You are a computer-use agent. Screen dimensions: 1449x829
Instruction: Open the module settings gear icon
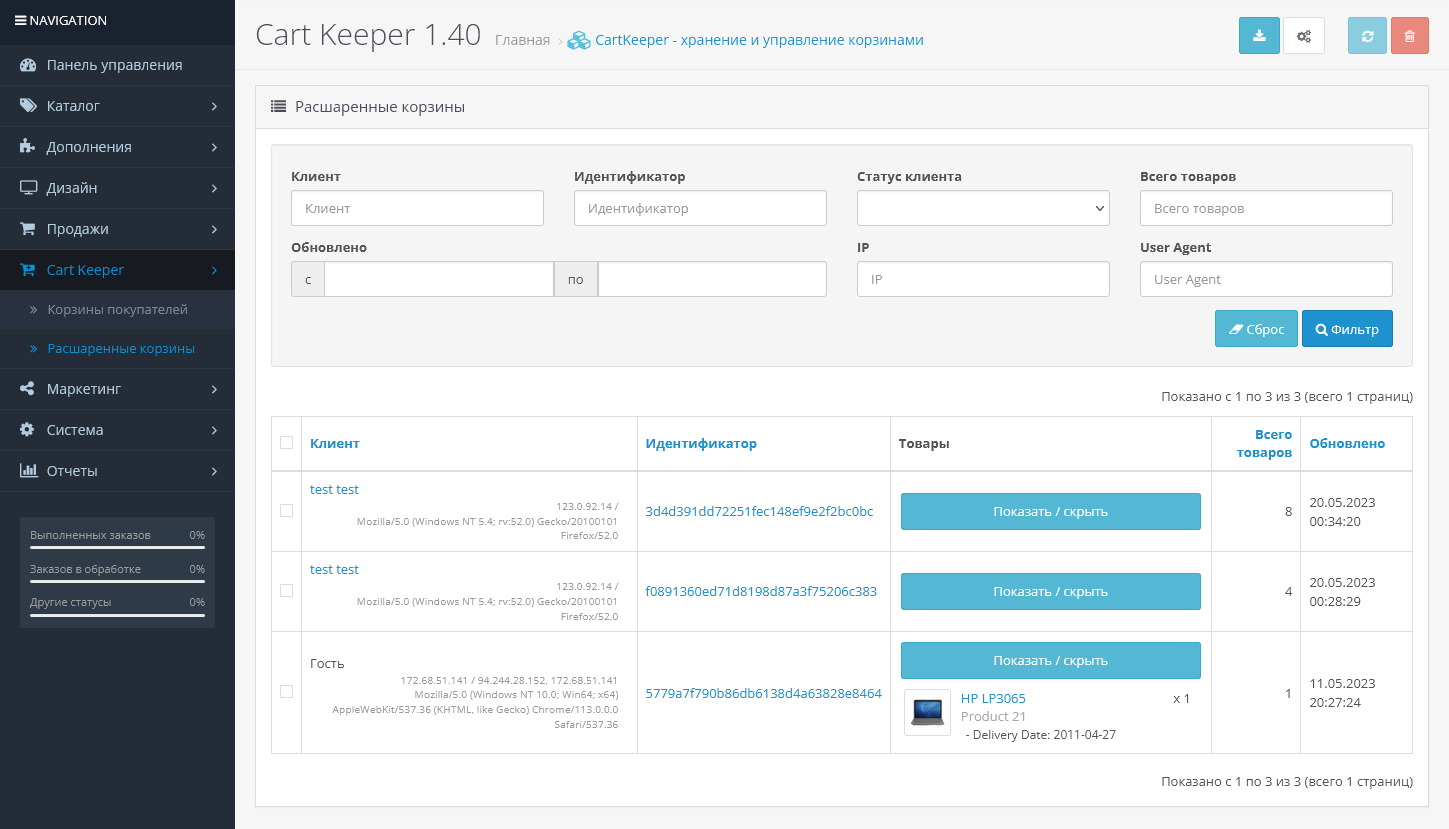[x=1303, y=35]
